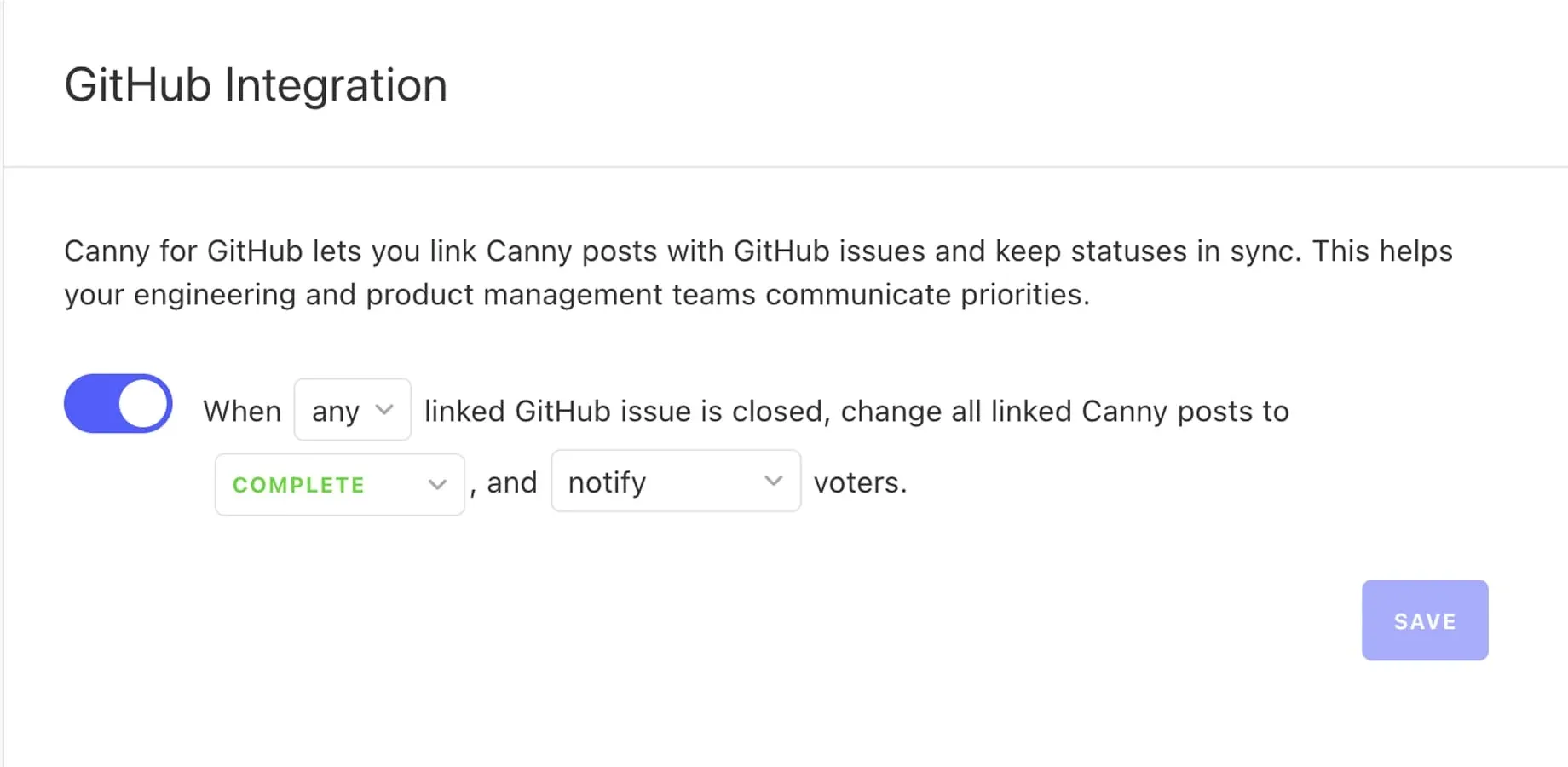Click the GitHub Integration heading
This screenshot has height=767, width=1568.
tap(256, 84)
